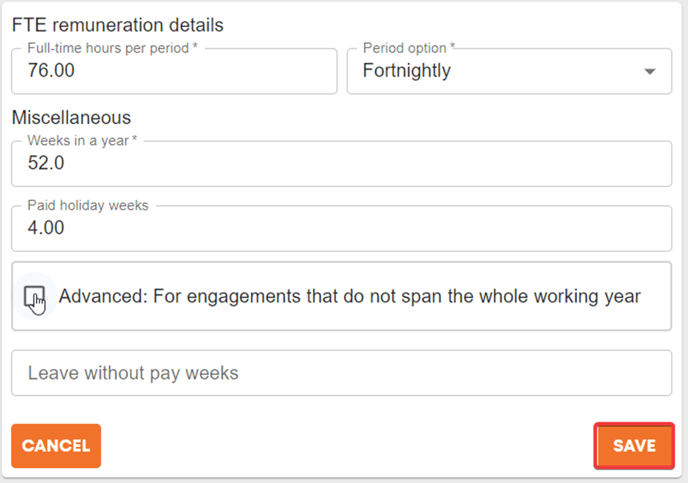Focus the Weeks in a year field
Image resolution: width=688 pixels, height=483 pixels.
point(341,164)
